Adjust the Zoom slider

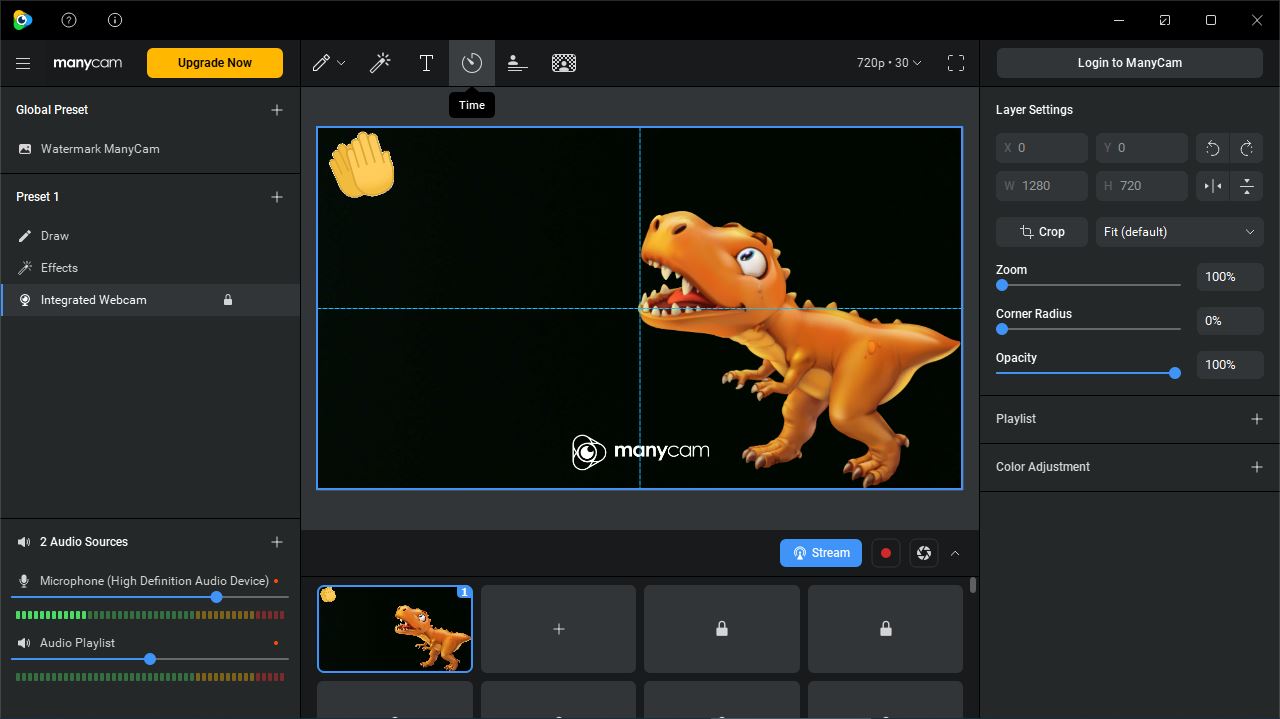pyautogui.click(x=1088, y=285)
